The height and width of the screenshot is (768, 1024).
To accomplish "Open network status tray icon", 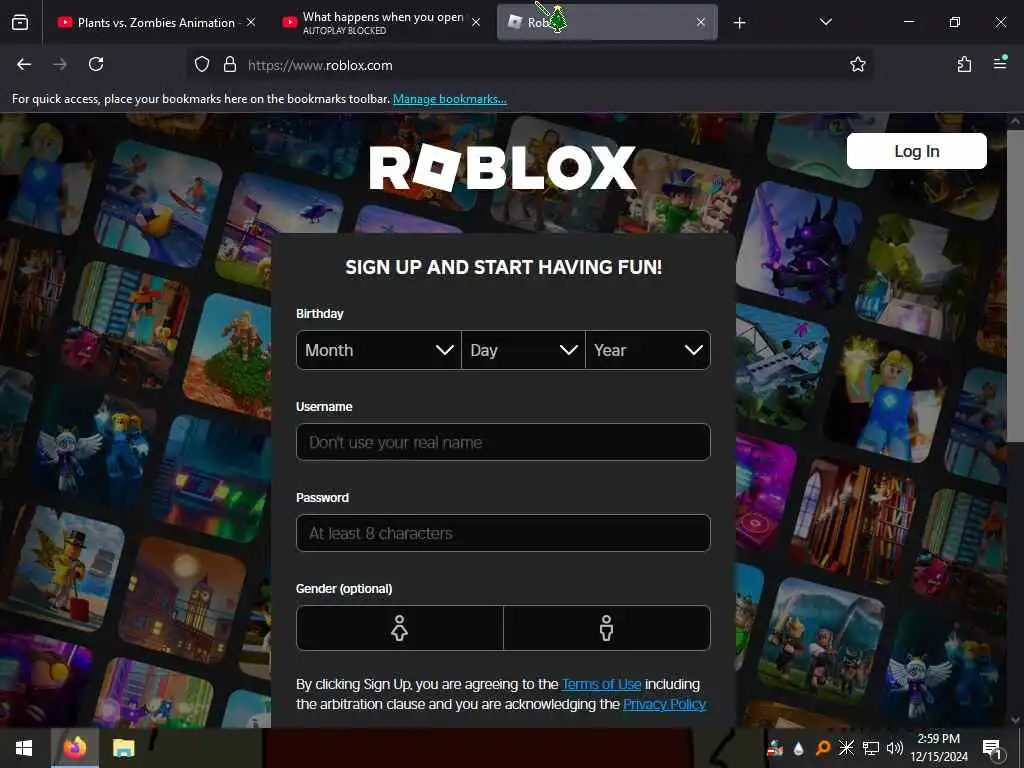I will tap(871, 748).
